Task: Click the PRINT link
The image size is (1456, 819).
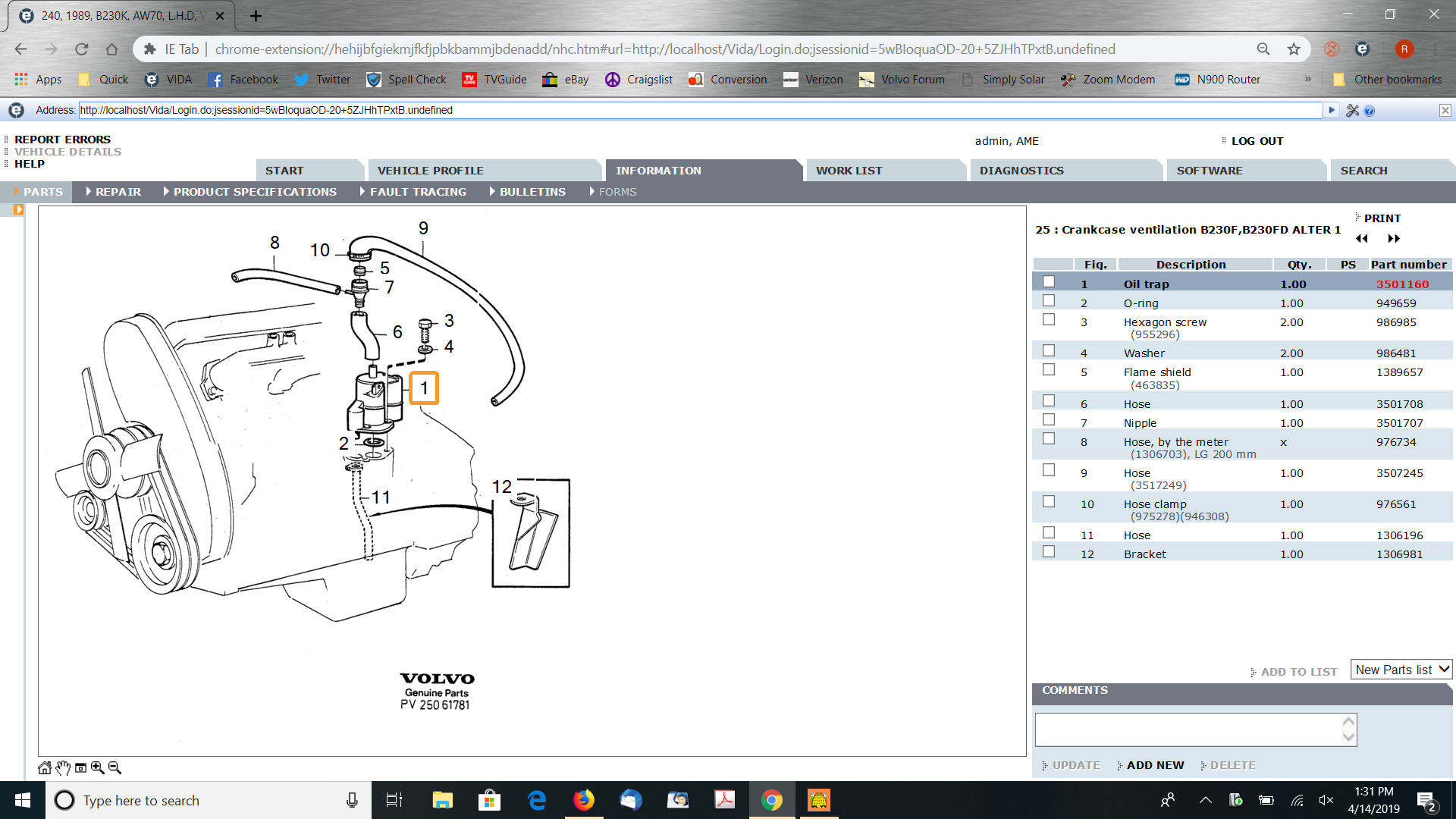Action: pyautogui.click(x=1382, y=218)
